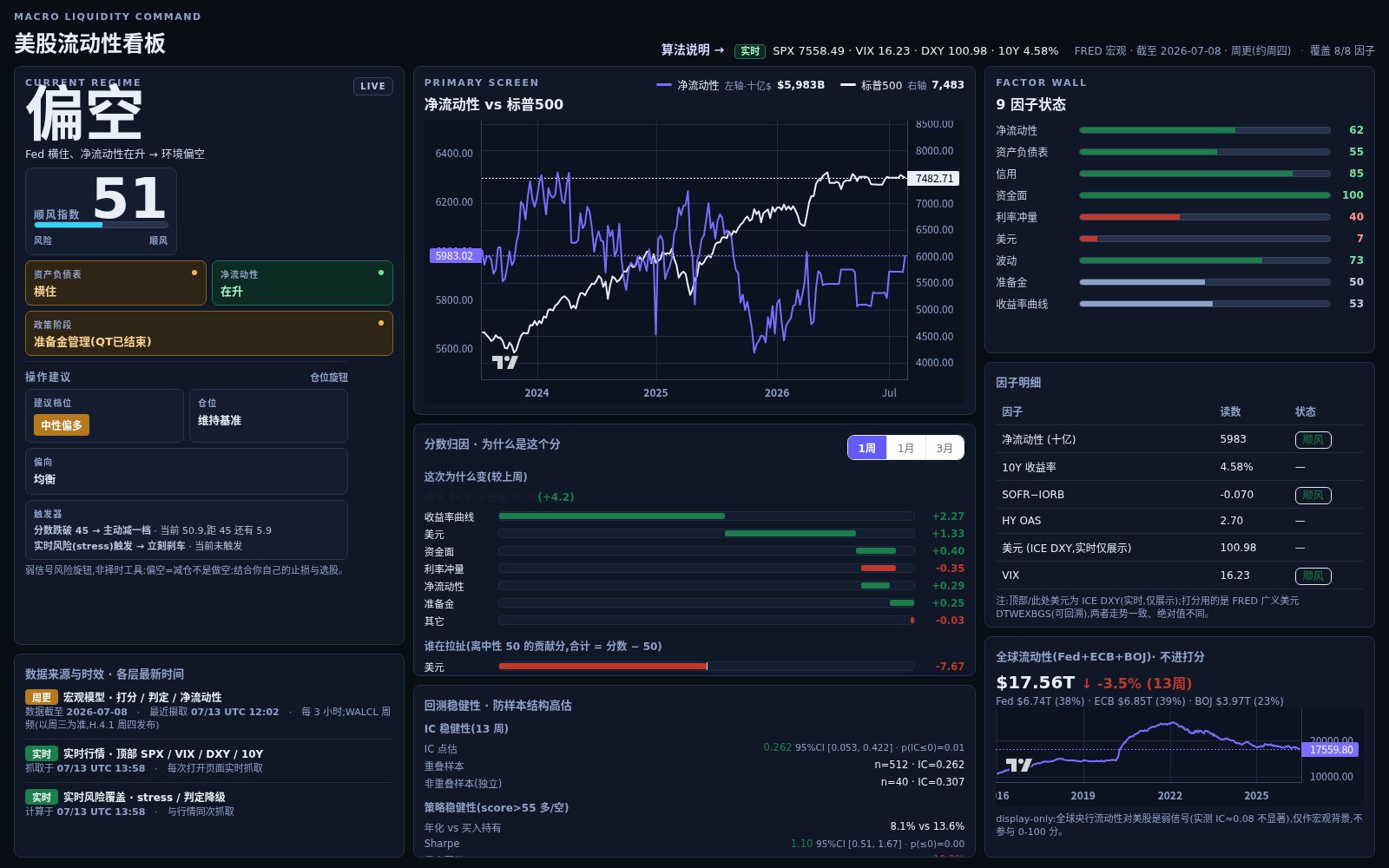Click the 净流动性 在升 status card

pyautogui.click(x=302, y=283)
